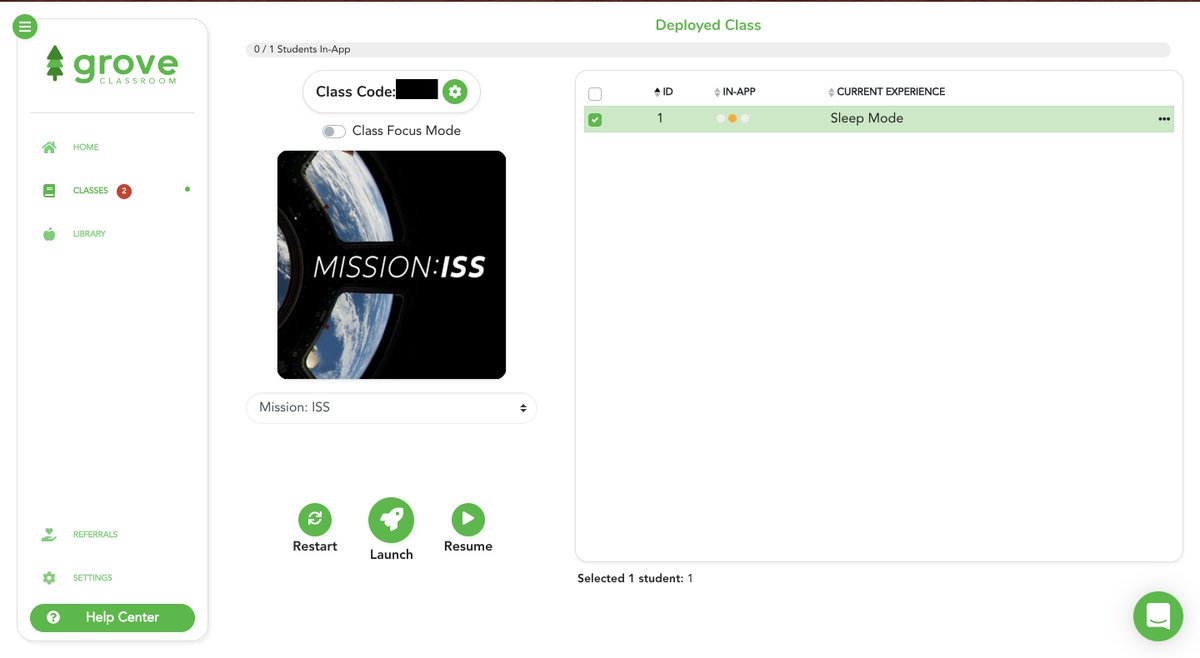Open the hamburger menu button
The height and width of the screenshot is (658, 1200).
click(25, 27)
